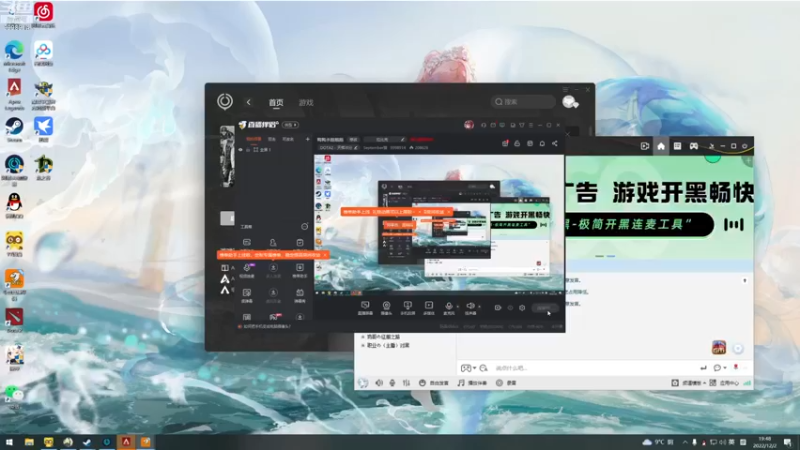Open Apex Legends desktop icon
The image size is (800, 450).
pyautogui.click(x=14, y=93)
